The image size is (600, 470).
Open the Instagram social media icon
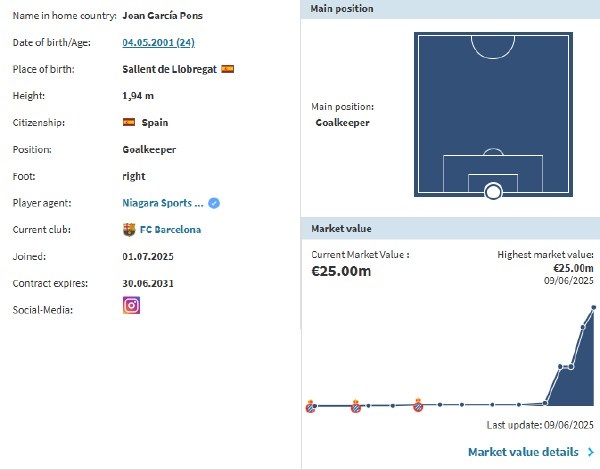131,306
